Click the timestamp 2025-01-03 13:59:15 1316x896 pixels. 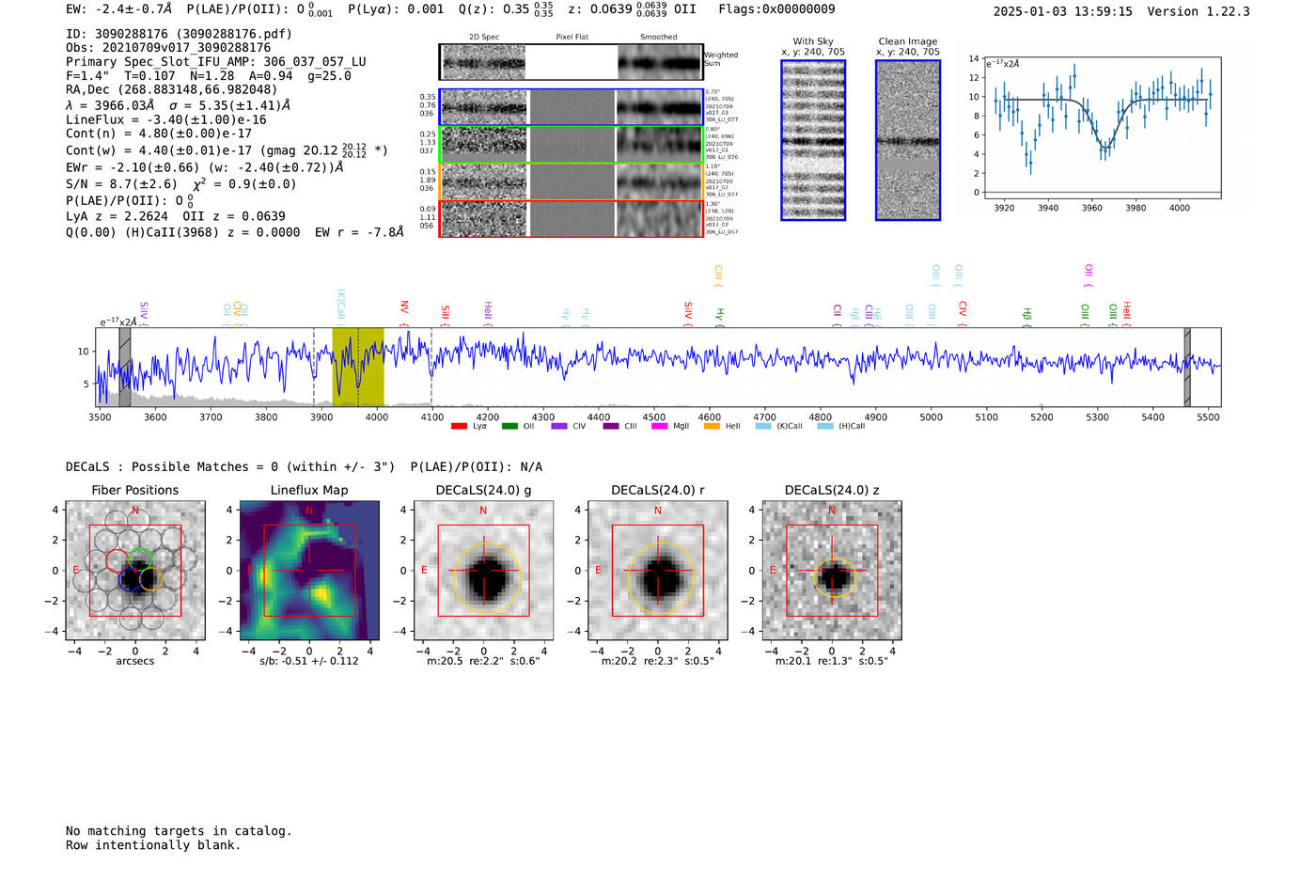(x=1063, y=12)
